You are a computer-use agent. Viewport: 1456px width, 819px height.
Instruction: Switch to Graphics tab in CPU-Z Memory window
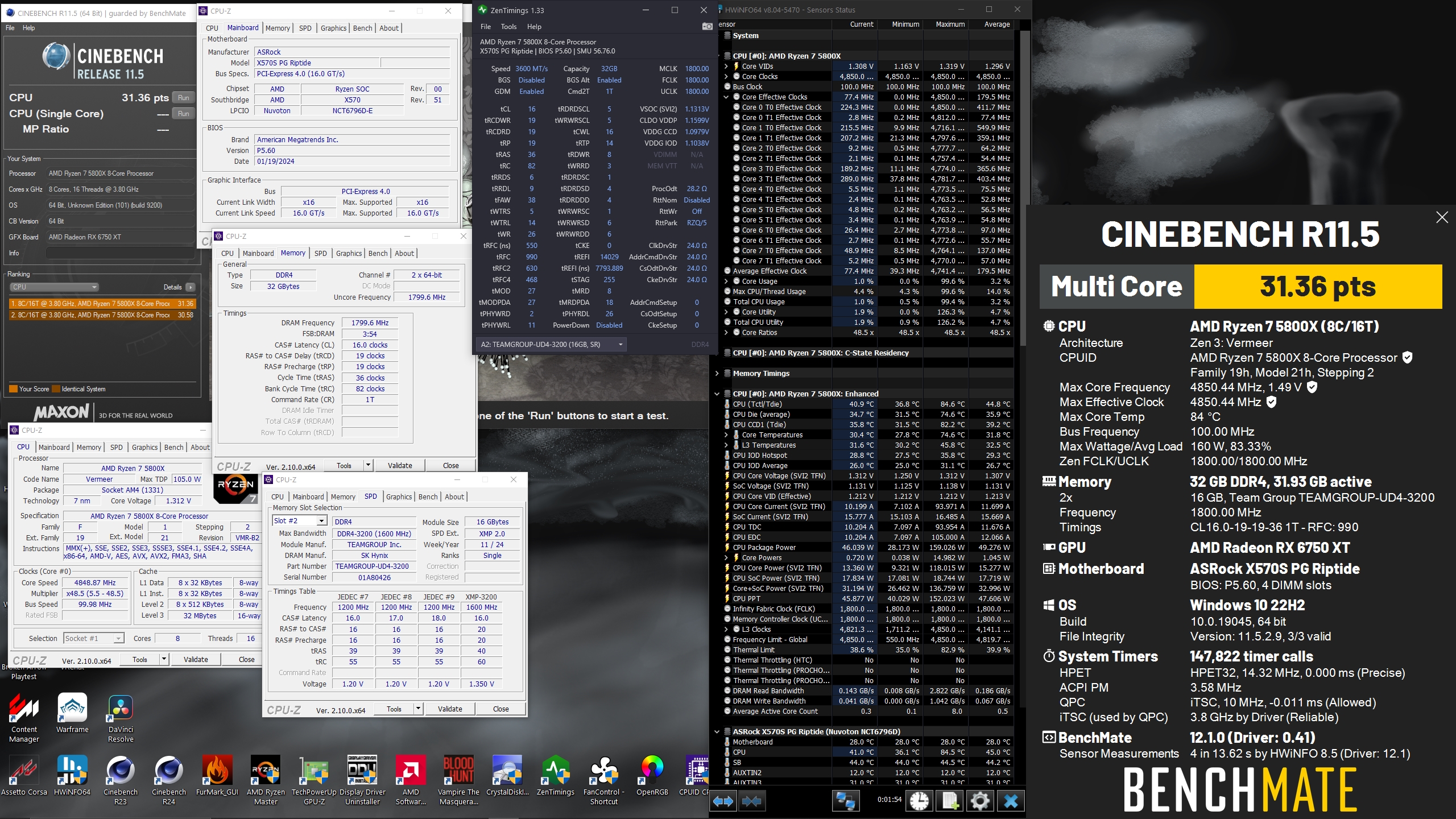(x=349, y=253)
